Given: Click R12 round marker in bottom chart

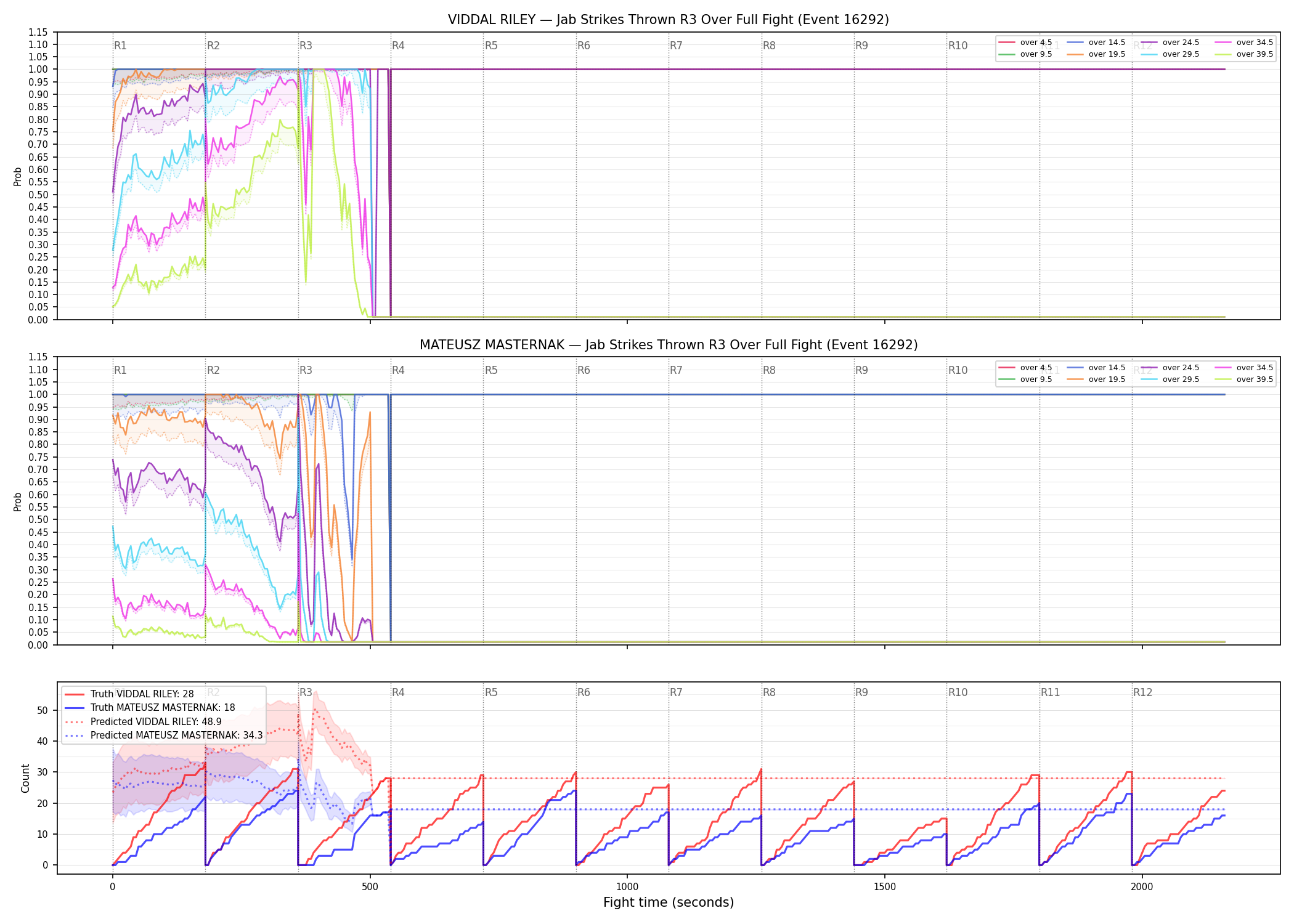Looking at the screenshot, I should click(x=1142, y=692).
